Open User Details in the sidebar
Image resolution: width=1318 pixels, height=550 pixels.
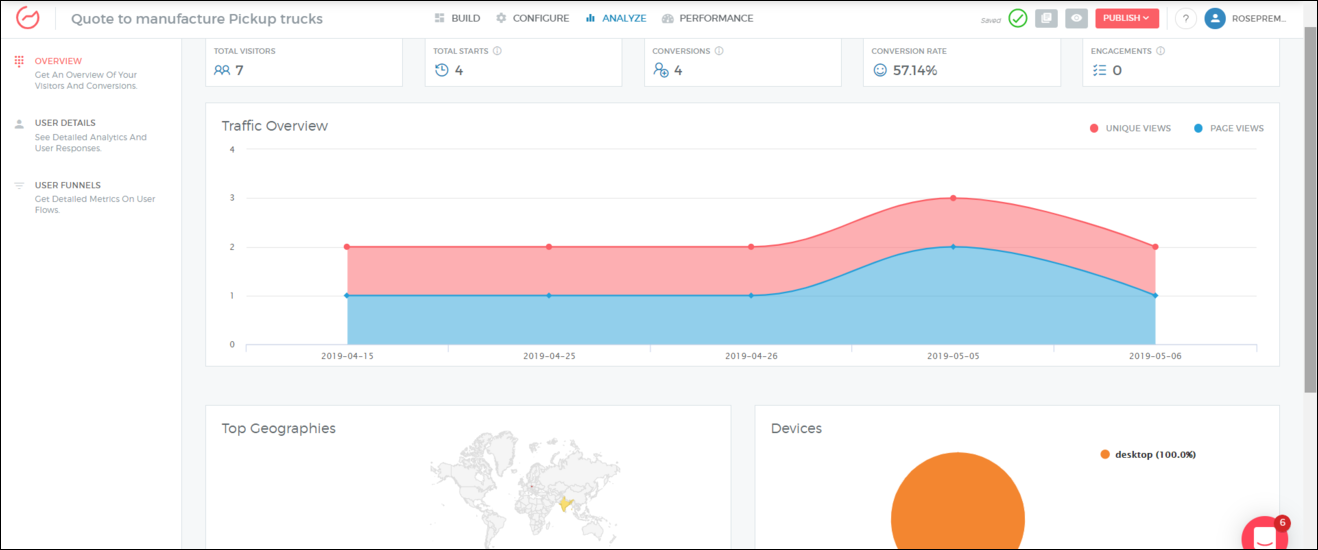pos(66,123)
